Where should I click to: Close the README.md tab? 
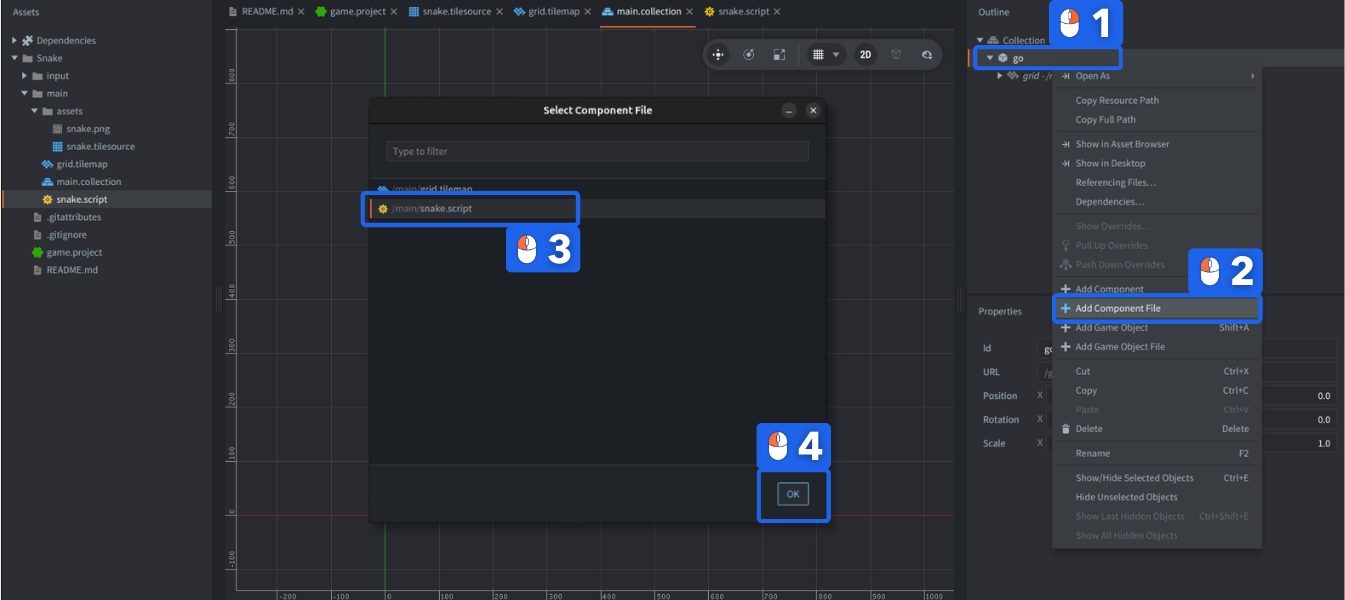click(x=301, y=12)
